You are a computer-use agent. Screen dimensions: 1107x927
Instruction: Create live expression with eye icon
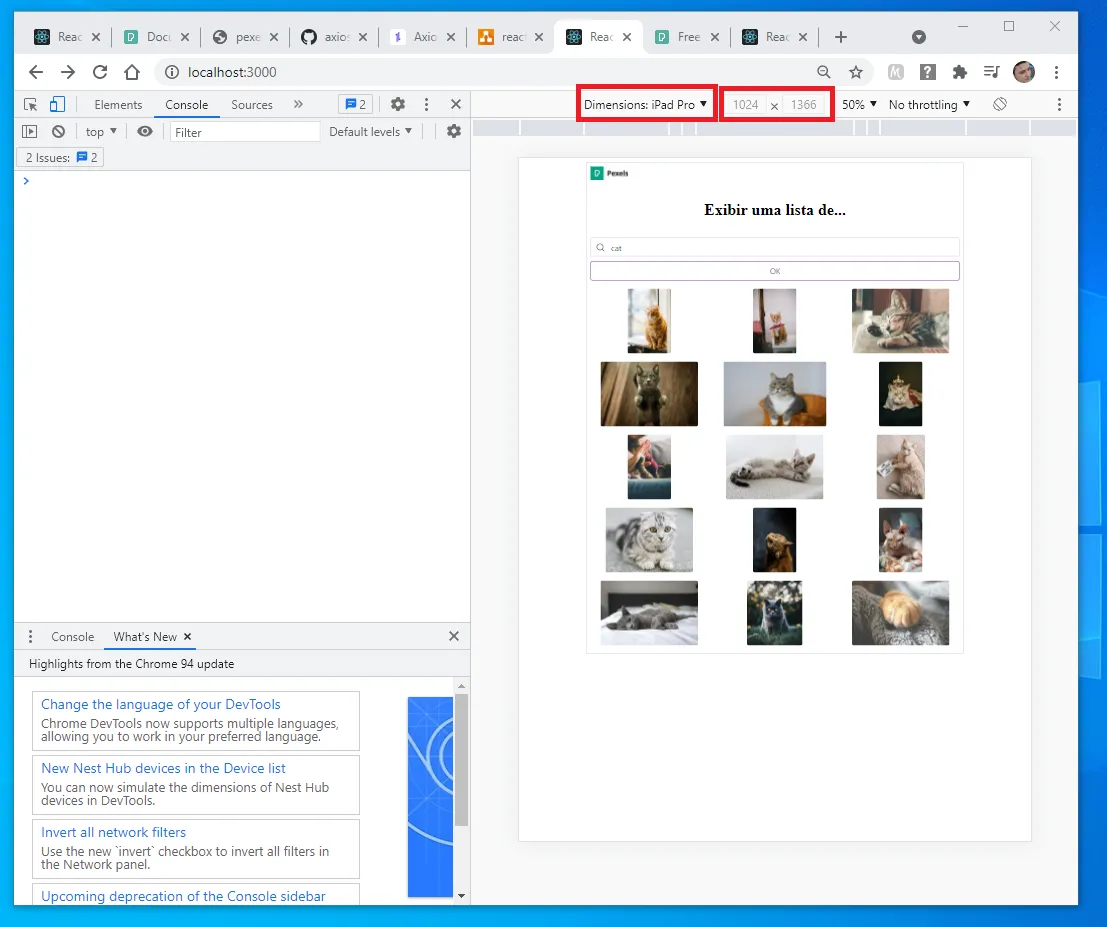click(145, 131)
